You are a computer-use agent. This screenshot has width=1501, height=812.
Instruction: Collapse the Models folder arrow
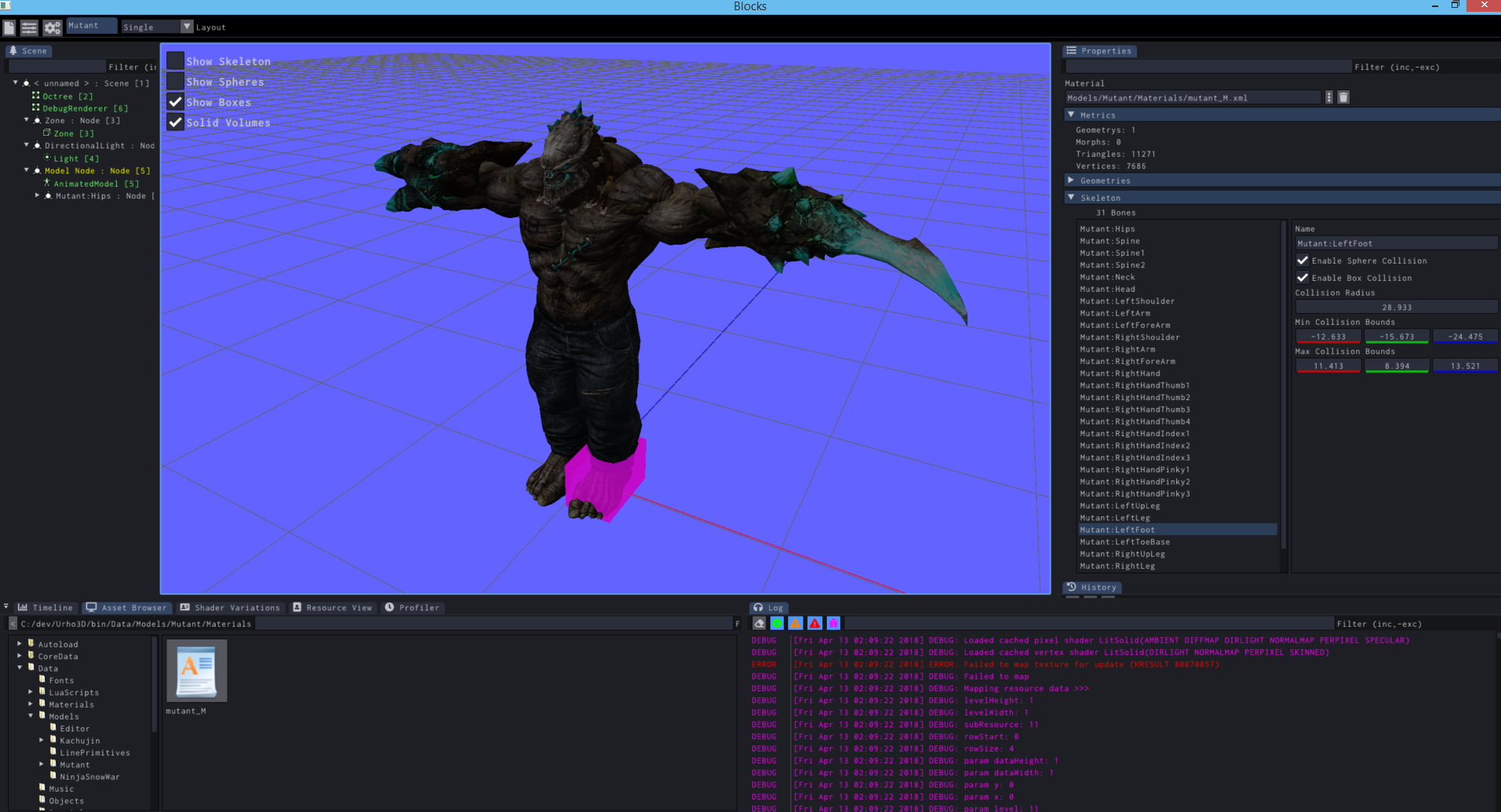[x=31, y=716]
